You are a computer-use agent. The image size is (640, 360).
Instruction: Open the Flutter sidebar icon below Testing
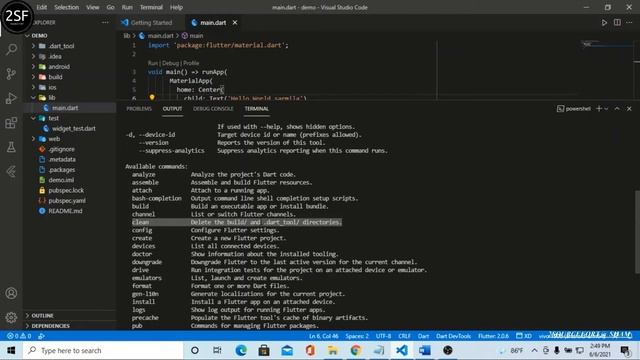pyautogui.click(x=11, y=171)
